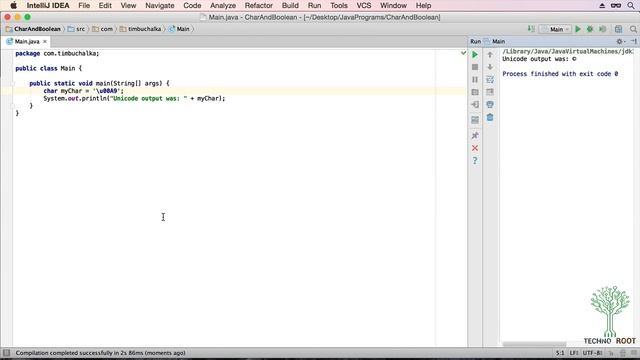This screenshot has width=640, height=360.
Task: Open the File menu
Action: click(84, 6)
